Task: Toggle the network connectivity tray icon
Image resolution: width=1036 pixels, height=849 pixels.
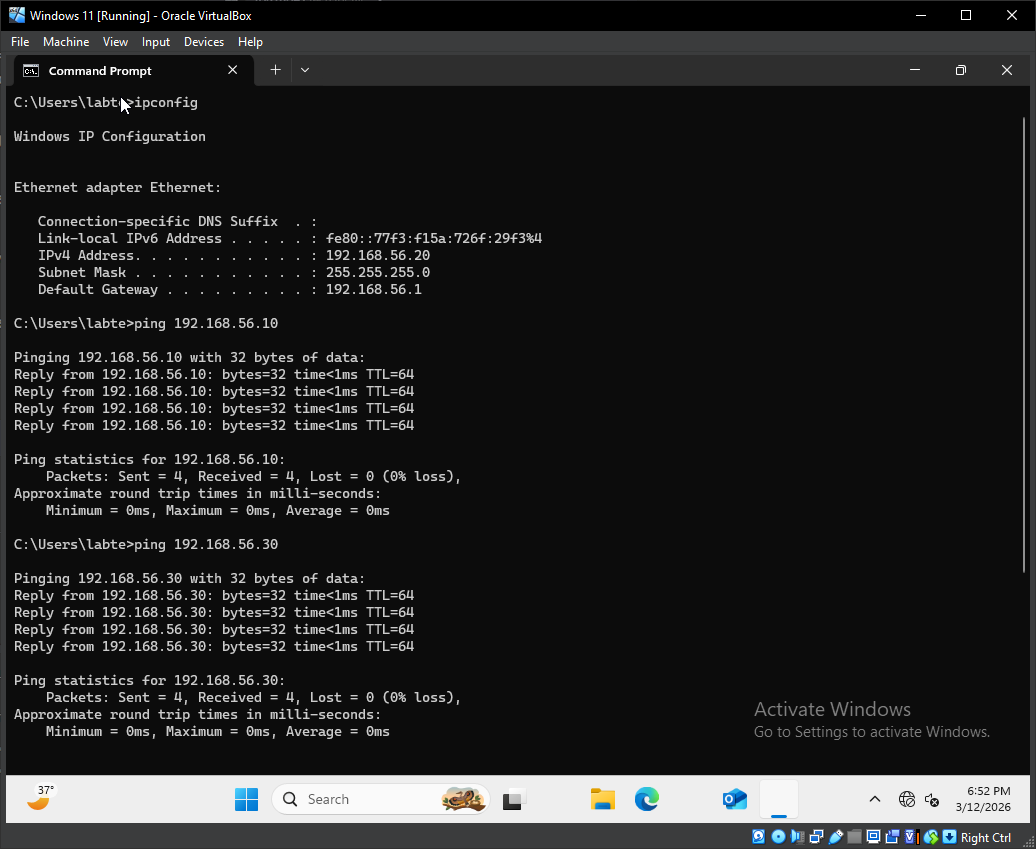Action: [x=908, y=800]
